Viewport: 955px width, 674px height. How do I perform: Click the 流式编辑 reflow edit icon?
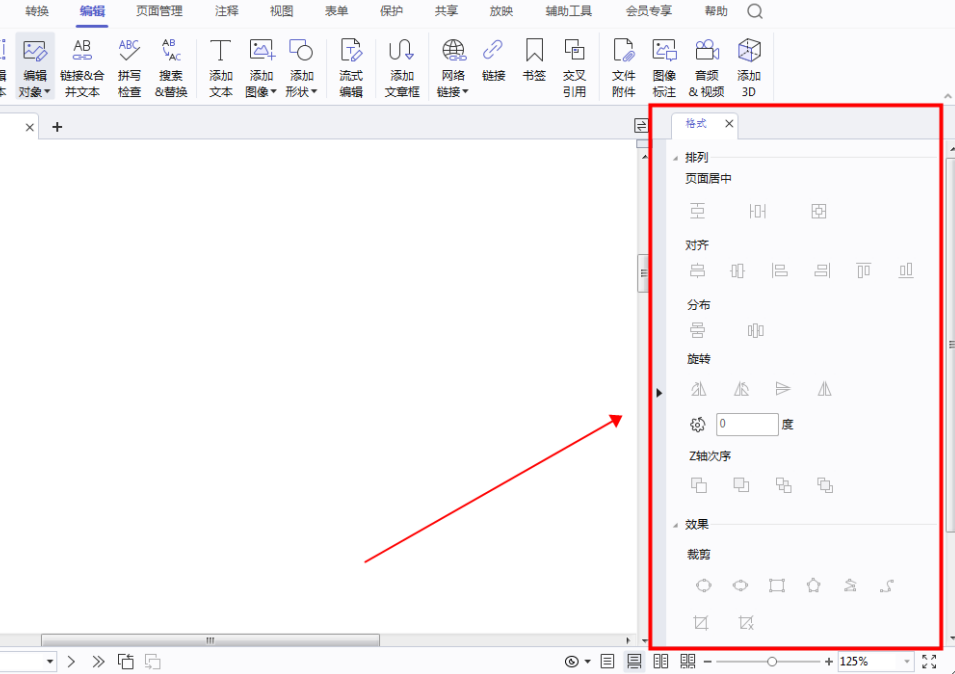(x=351, y=68)
